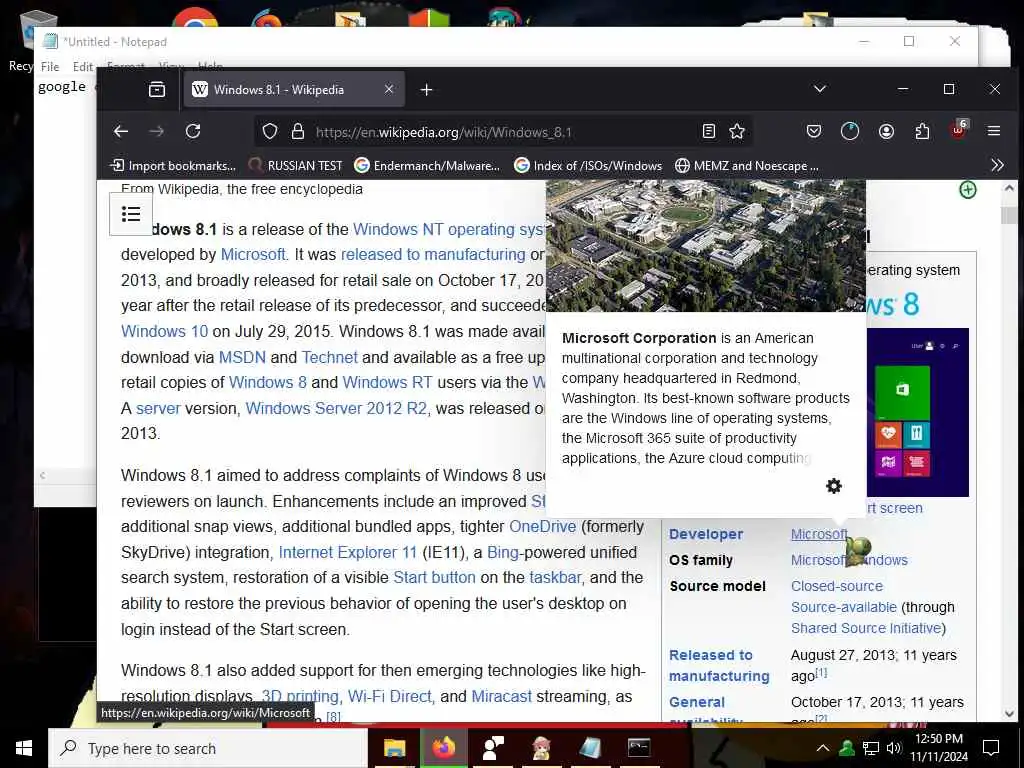
Task: Open Firefox application menu hamburger
Action: (994, 131)
